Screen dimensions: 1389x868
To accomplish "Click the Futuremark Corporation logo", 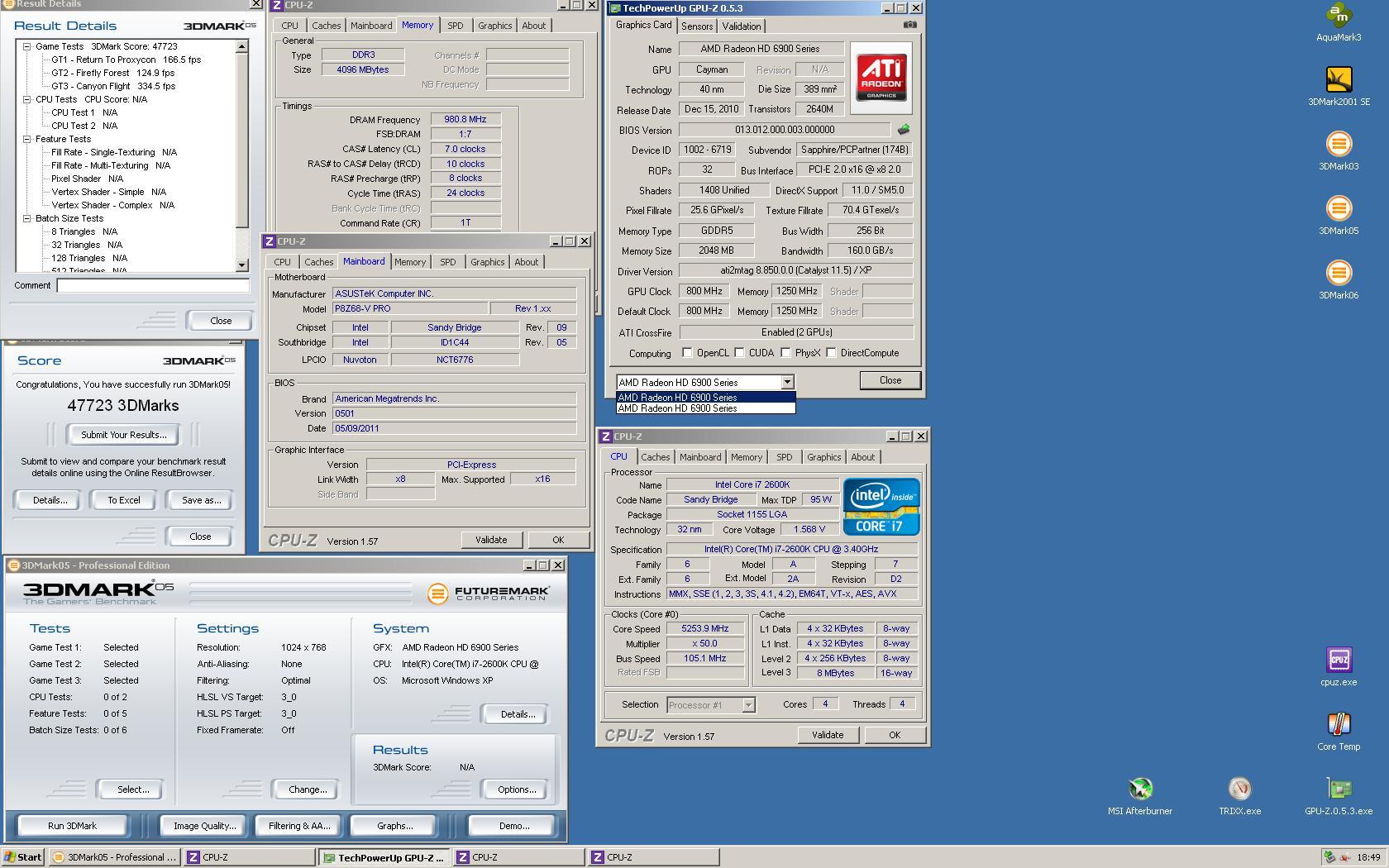I will click(488, 593).
